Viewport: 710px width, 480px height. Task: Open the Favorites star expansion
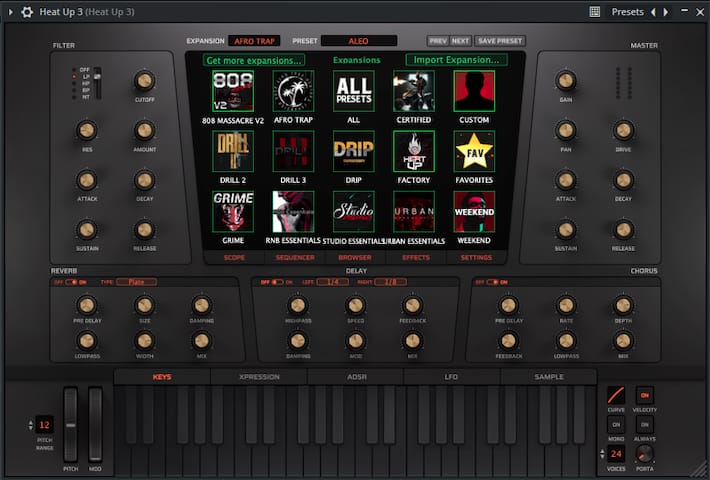(x=474, y=151)
